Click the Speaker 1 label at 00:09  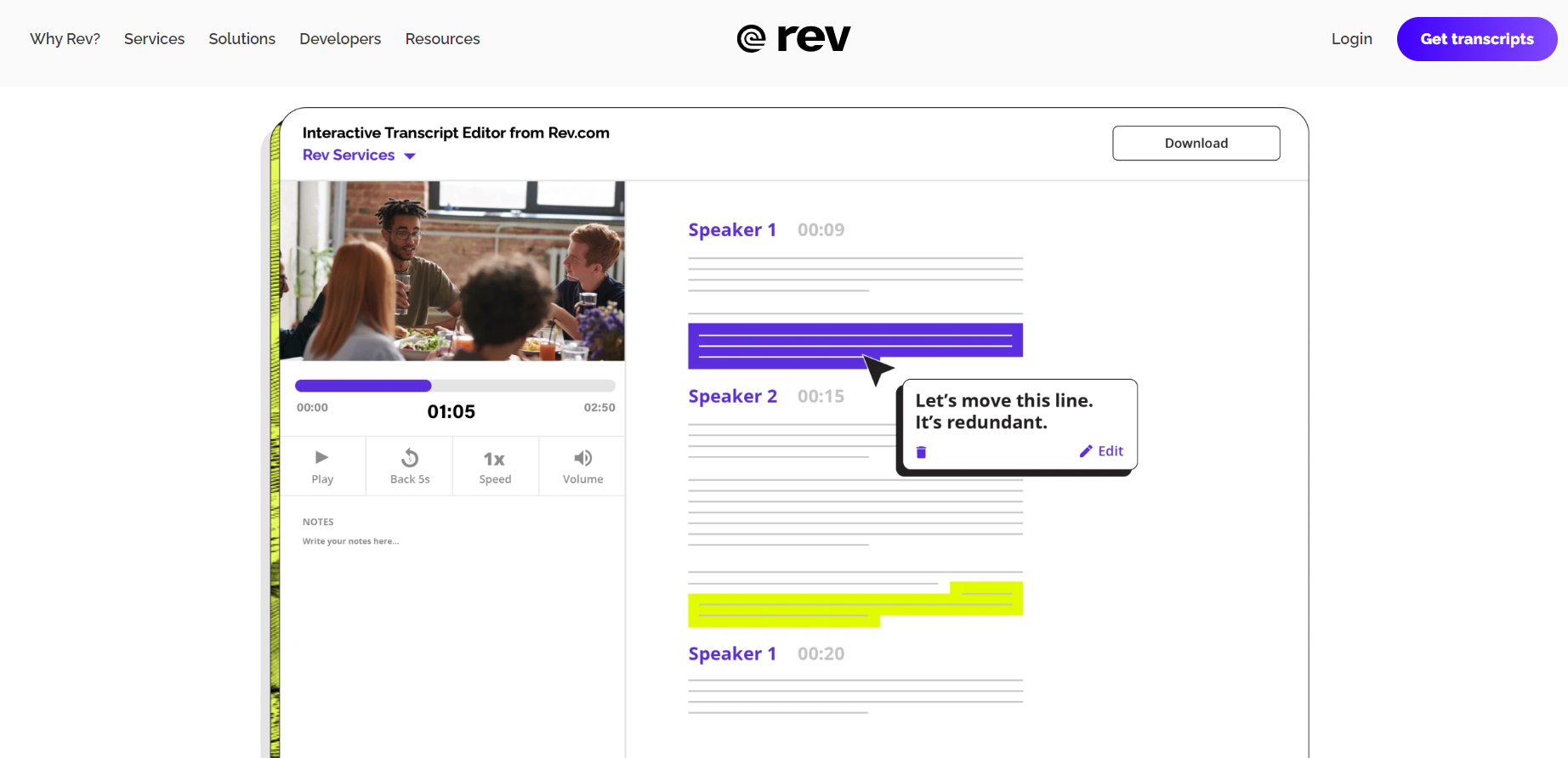pos(732,230)
